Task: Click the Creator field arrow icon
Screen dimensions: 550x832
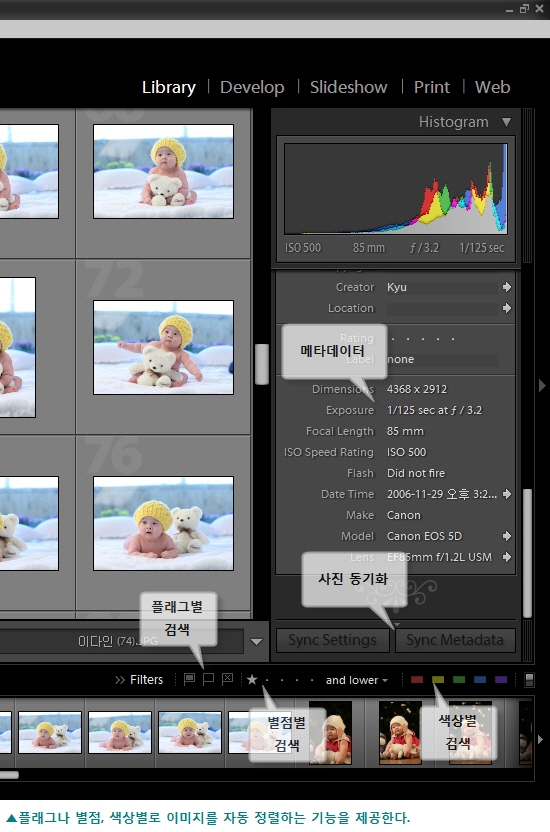Action: pos(507,287)
